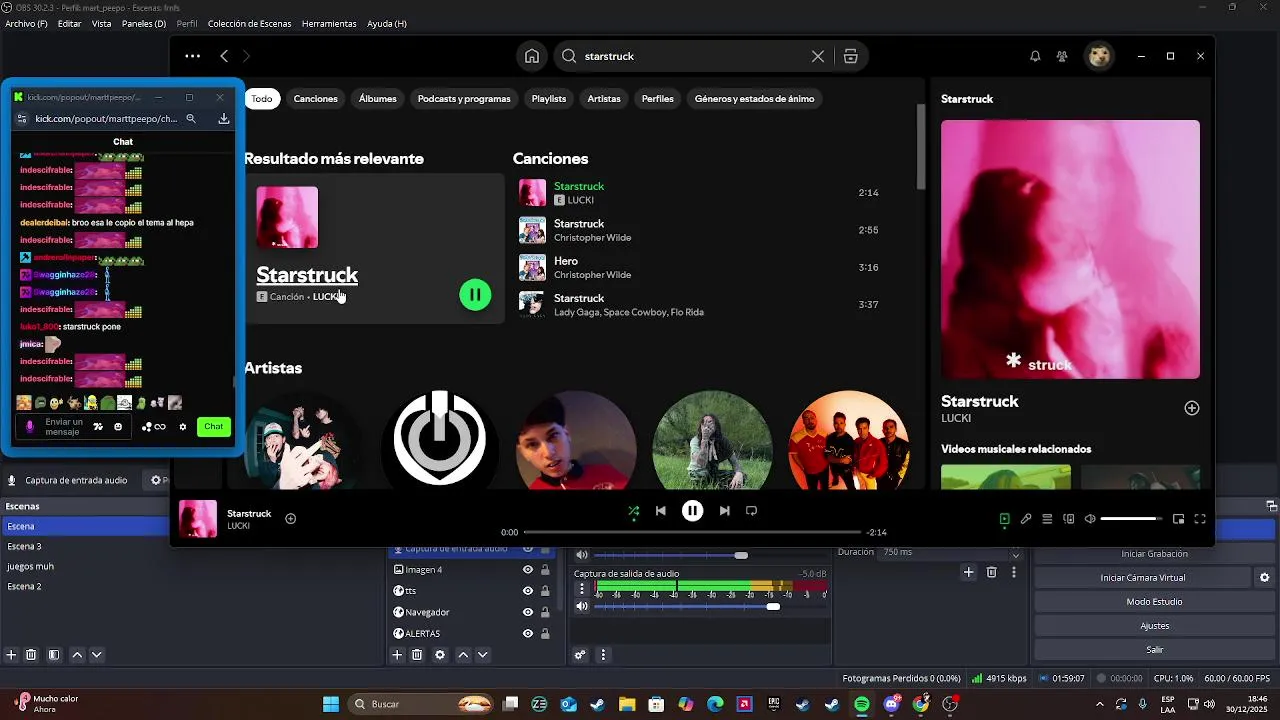Open Spotify profile avatar menu
Image resolution: width=1280 pixels, height=720 pixels.
(x=1100, y=56)
